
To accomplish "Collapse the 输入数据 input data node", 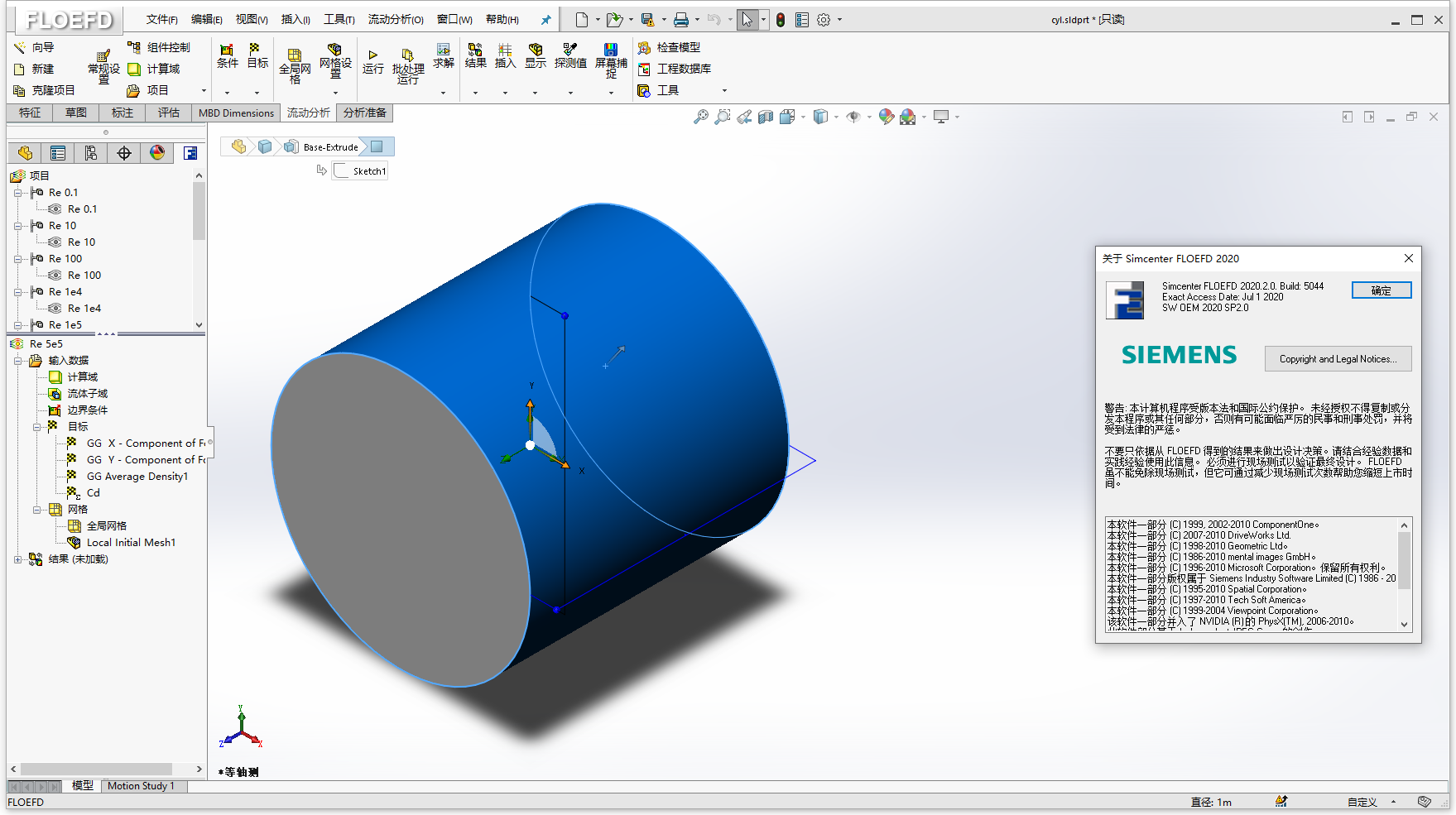I will (x=17, y=361).
